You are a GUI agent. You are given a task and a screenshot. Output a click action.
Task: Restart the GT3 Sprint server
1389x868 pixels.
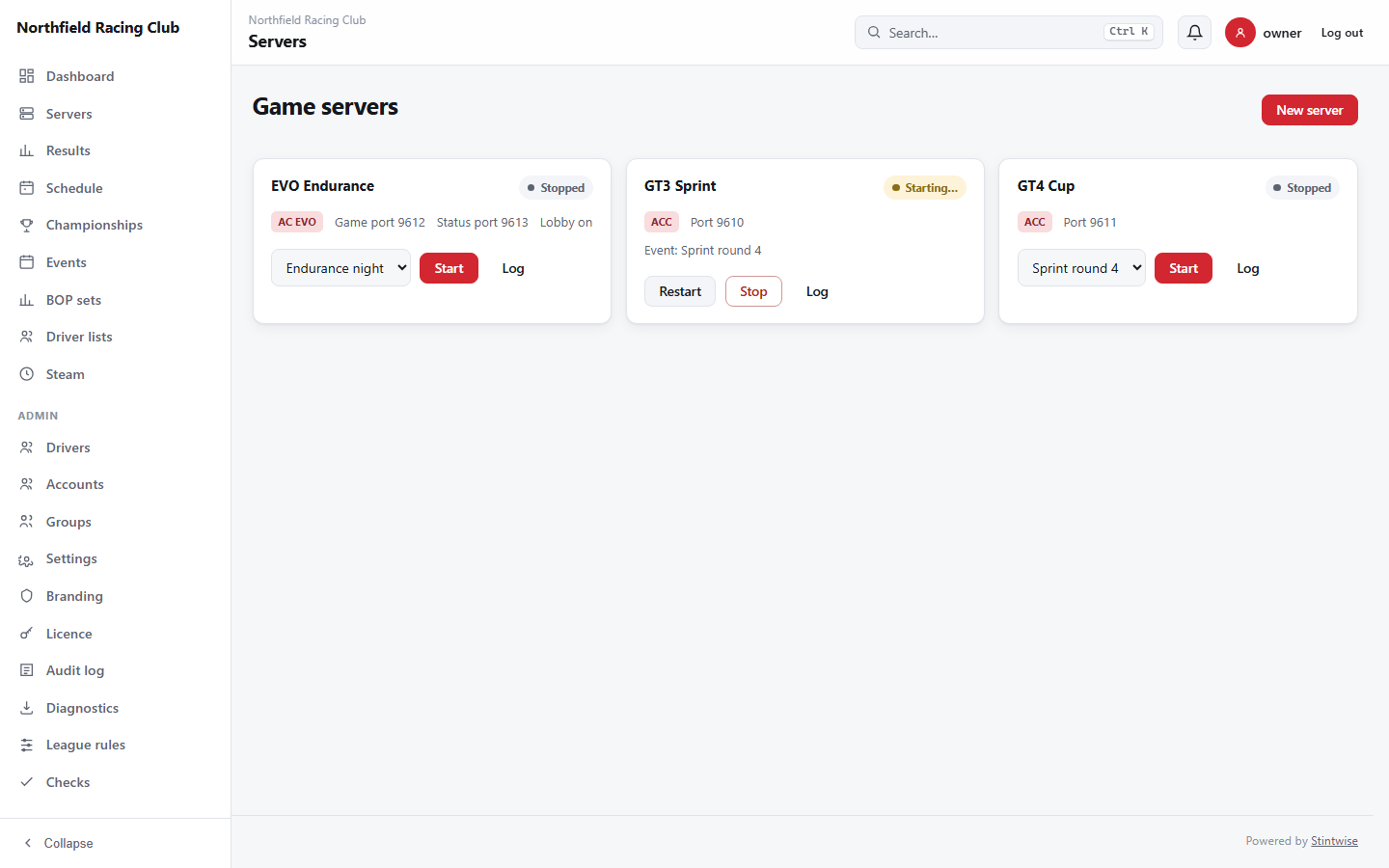(x=680, y=291)
